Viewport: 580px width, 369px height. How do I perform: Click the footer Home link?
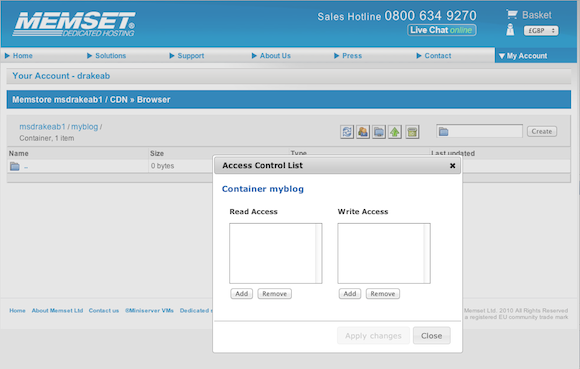point(17,311)
